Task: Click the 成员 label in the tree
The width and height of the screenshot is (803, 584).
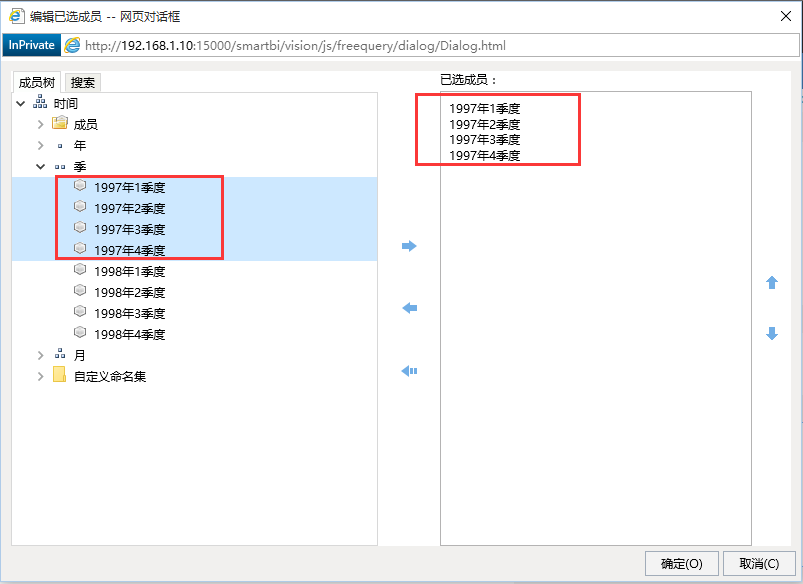Action: pyautogui.click(x=86, y=125)
